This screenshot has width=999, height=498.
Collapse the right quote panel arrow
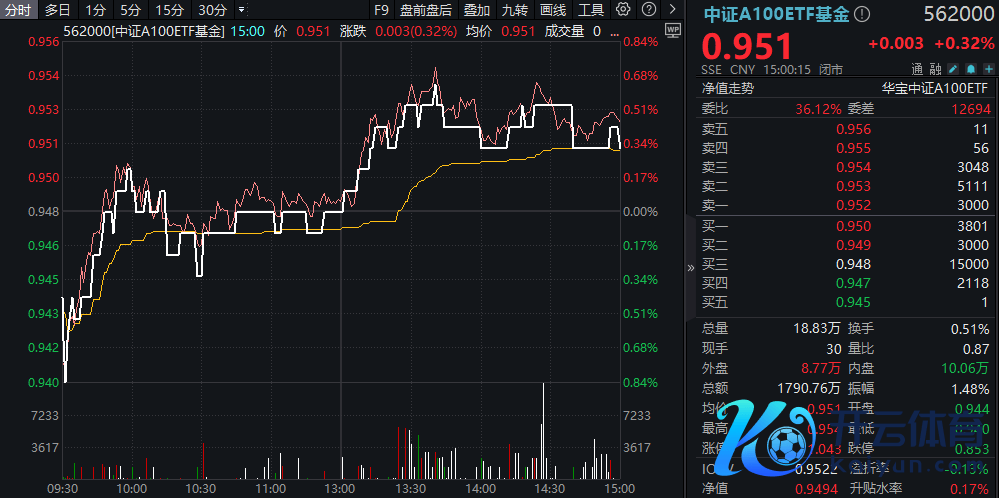[x=689, y=268]
